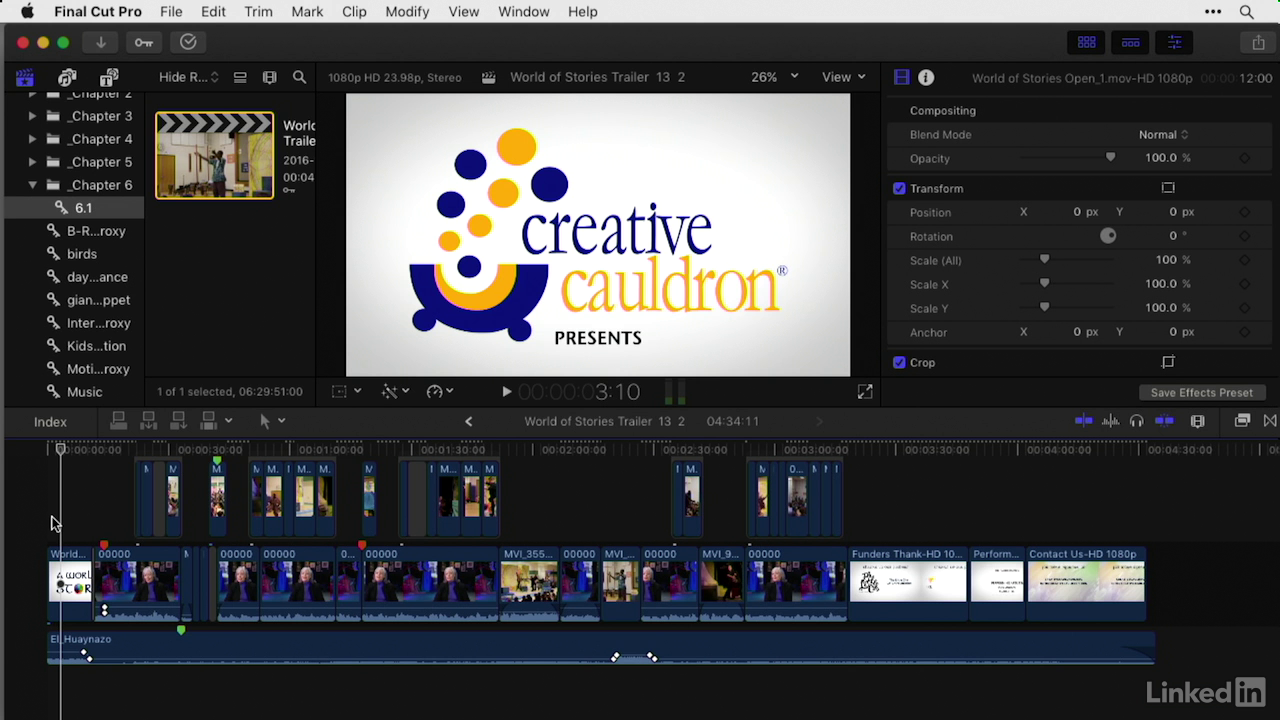
Task: Open timeline clip appearance icon
Action: 1197,421
